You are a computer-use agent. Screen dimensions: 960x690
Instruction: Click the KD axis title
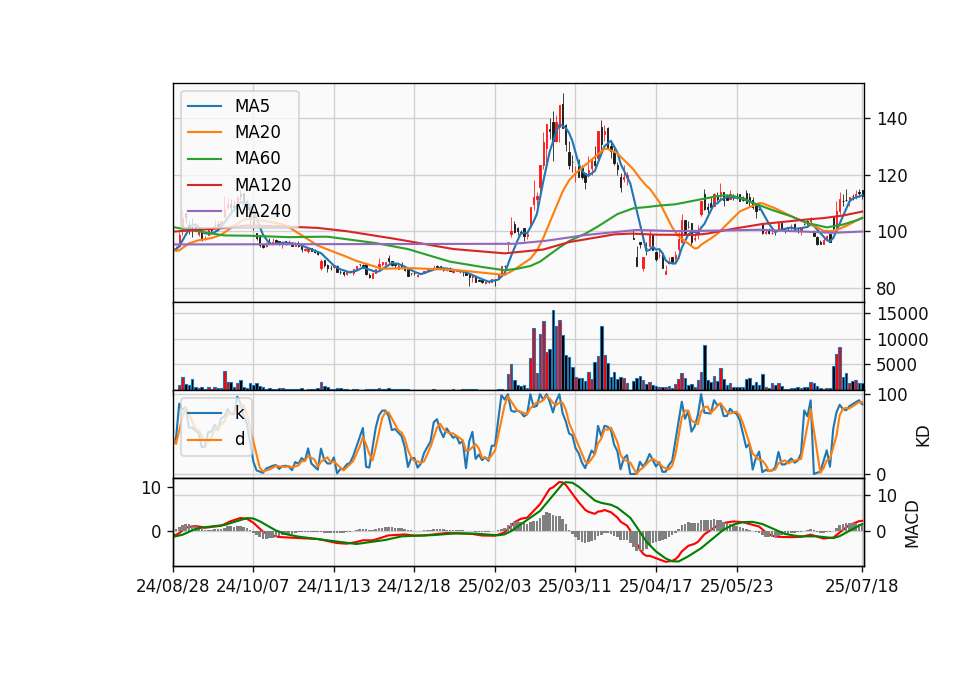coord(923,437)
